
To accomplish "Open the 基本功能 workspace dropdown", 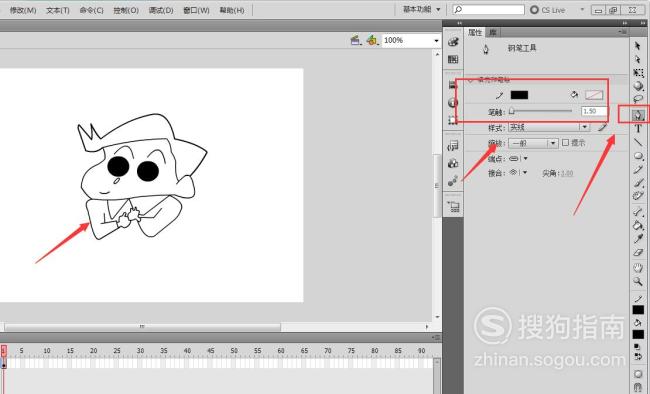I will (422, 9).
